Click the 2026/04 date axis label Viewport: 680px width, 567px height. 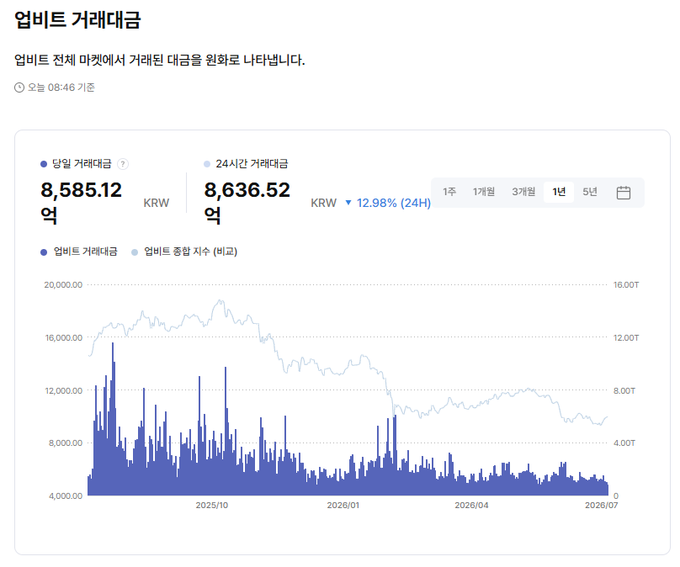coord(471,505)
